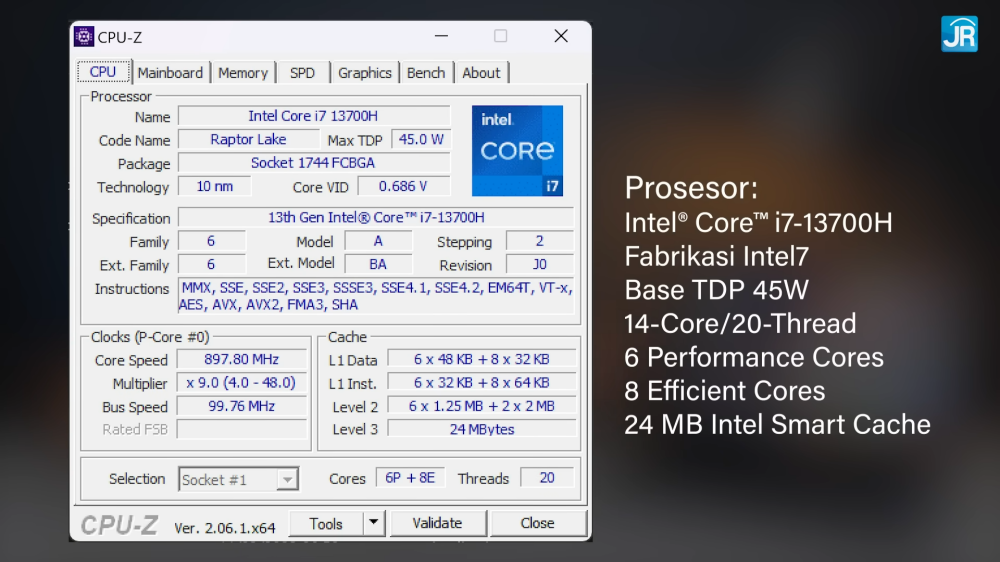Screen dimensions: 1000x562
Task: Click the Family value 6
Action: pos(212,241)
